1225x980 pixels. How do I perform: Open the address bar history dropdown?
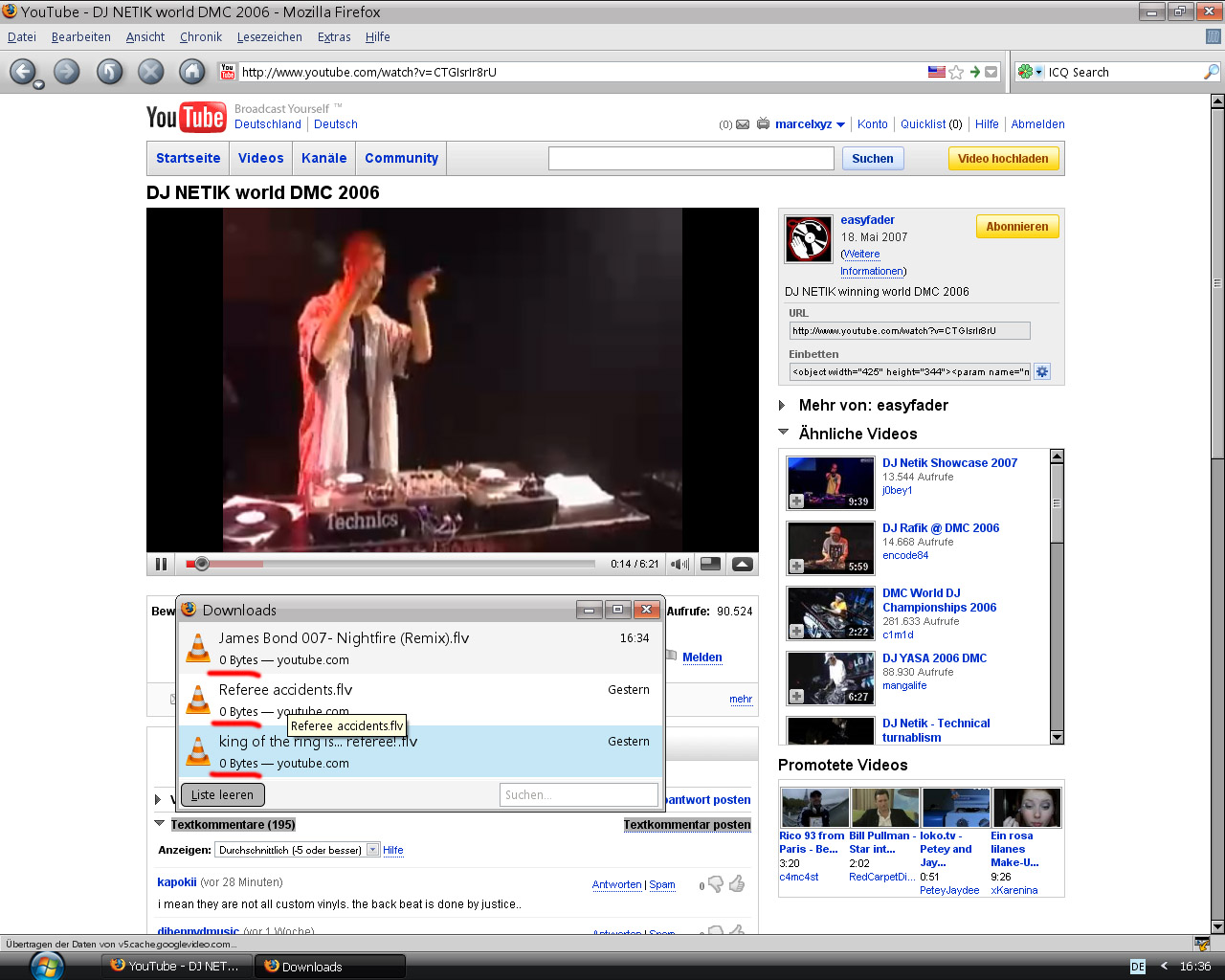click(x=991, y=72)
